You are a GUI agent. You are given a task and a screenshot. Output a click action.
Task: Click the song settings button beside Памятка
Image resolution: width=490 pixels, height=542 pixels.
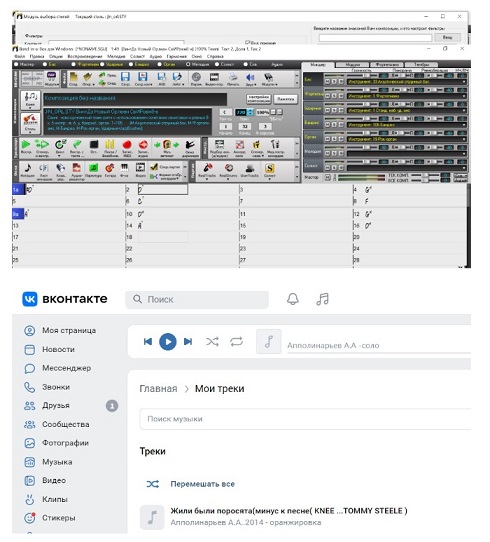coord(259,99)
